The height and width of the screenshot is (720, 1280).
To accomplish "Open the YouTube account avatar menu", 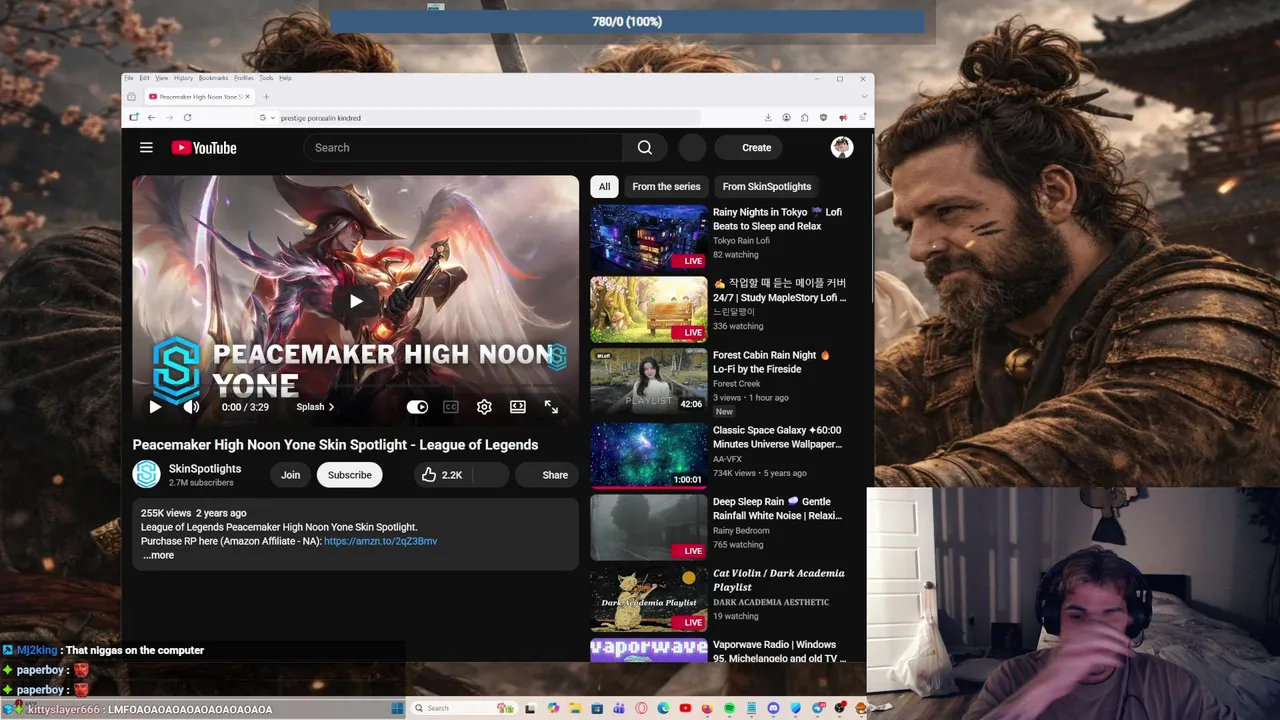I will pos(842,148).
